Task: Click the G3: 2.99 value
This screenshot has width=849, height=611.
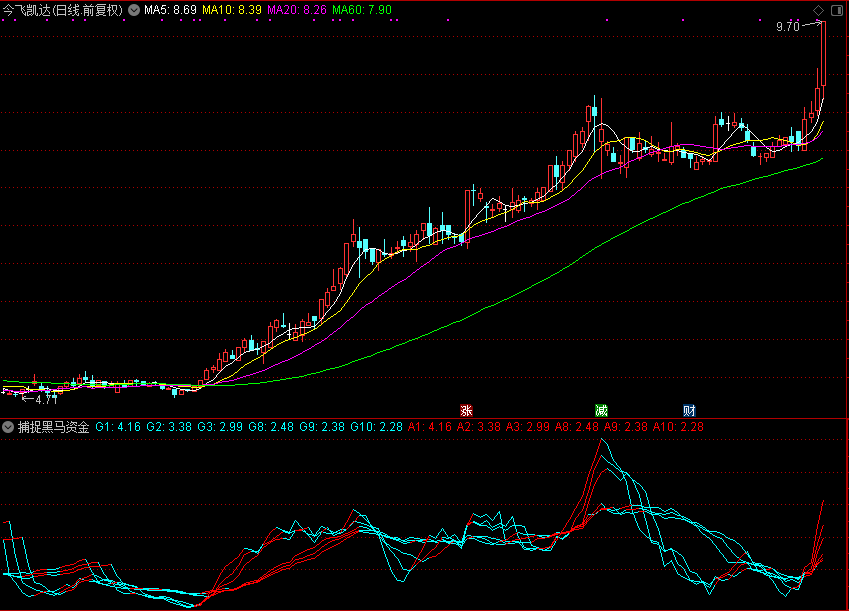Action: pos(220,427)
